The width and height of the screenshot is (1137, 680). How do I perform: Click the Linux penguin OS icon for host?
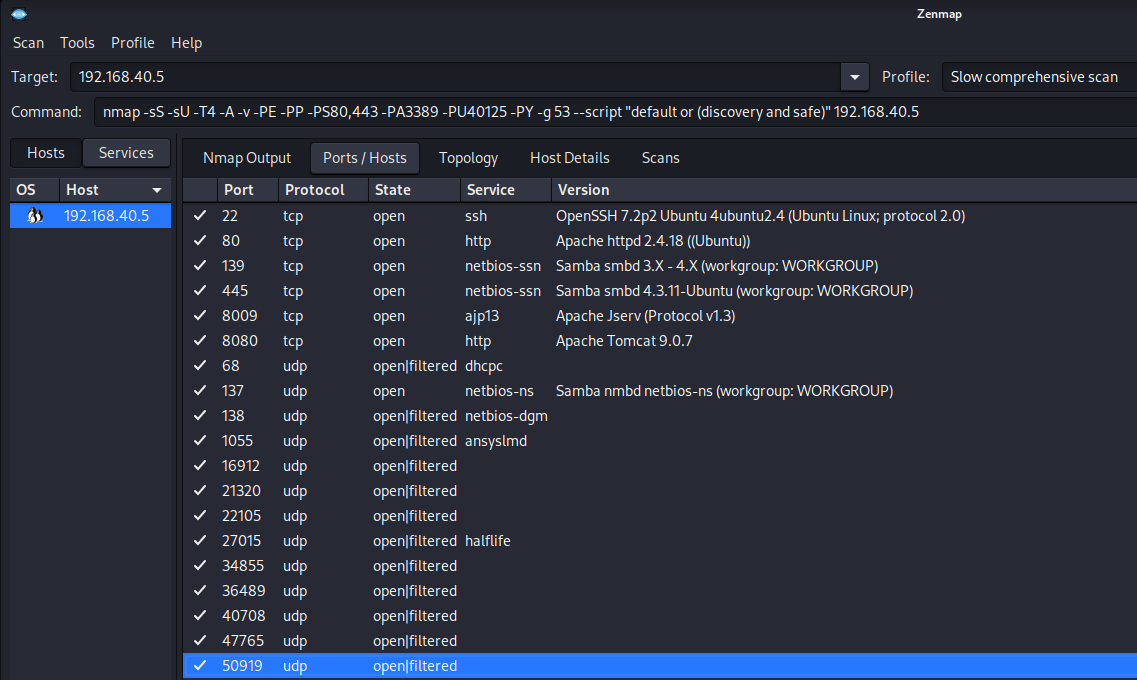(34, 216)
